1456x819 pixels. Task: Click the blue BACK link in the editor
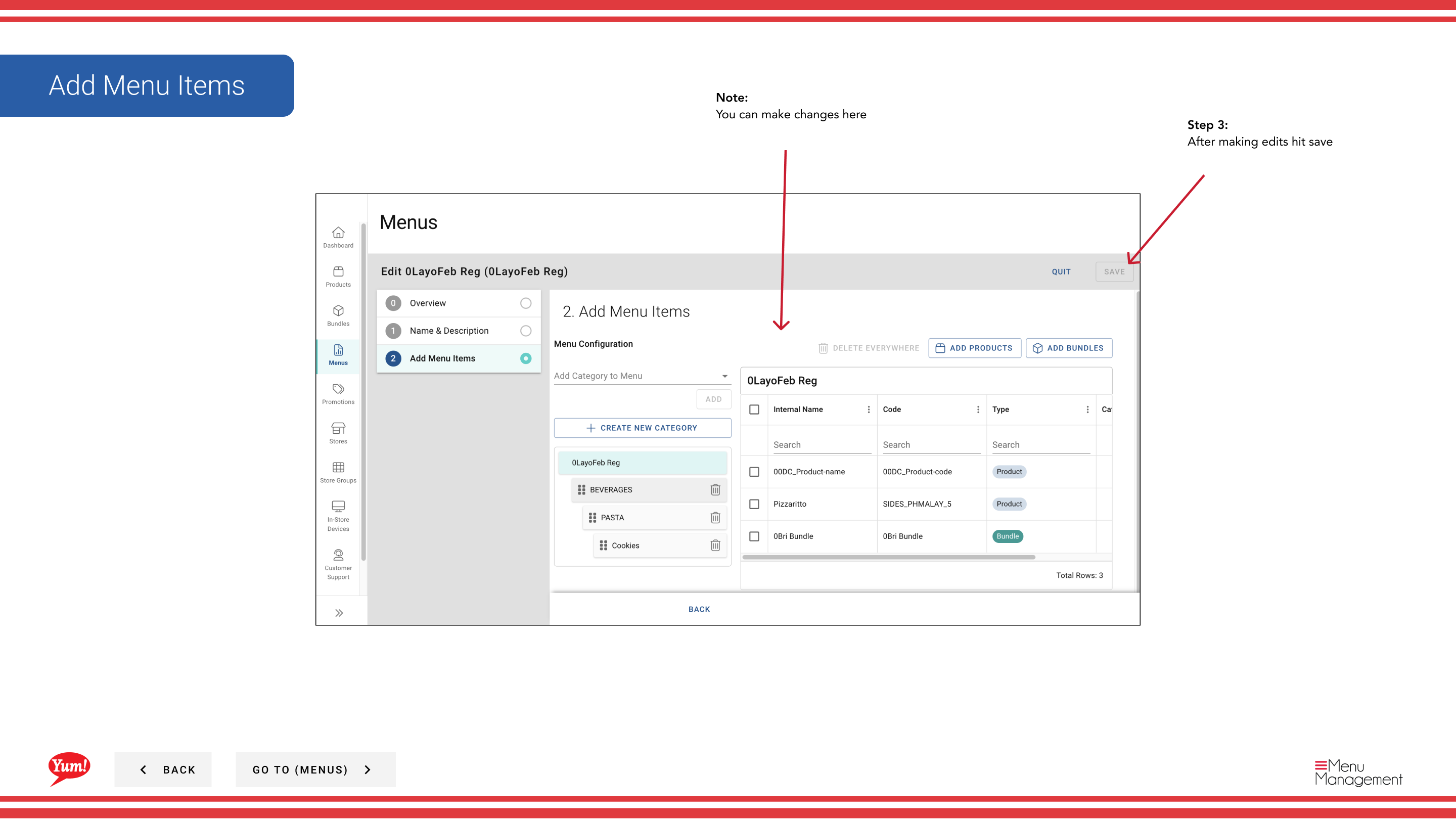pos(699,609)
